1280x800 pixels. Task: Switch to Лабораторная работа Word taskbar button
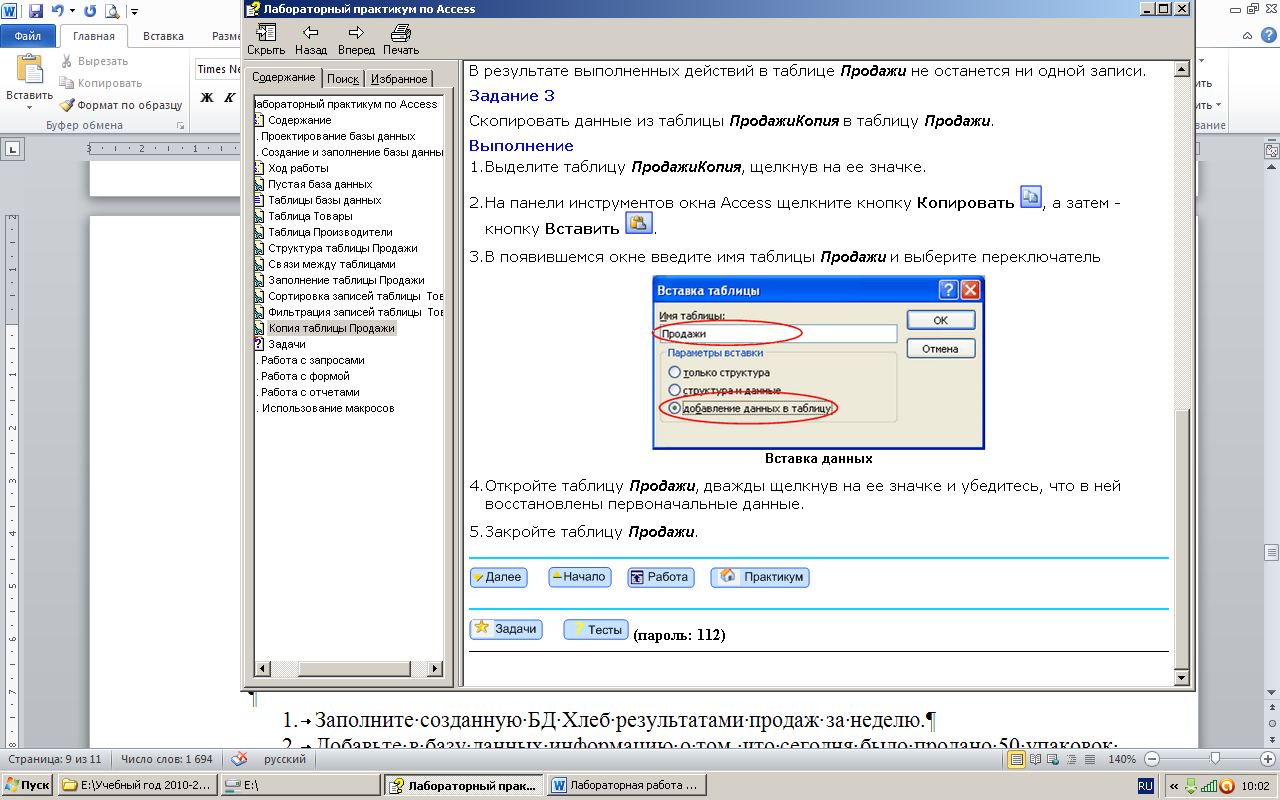click(x=627, y=785)
